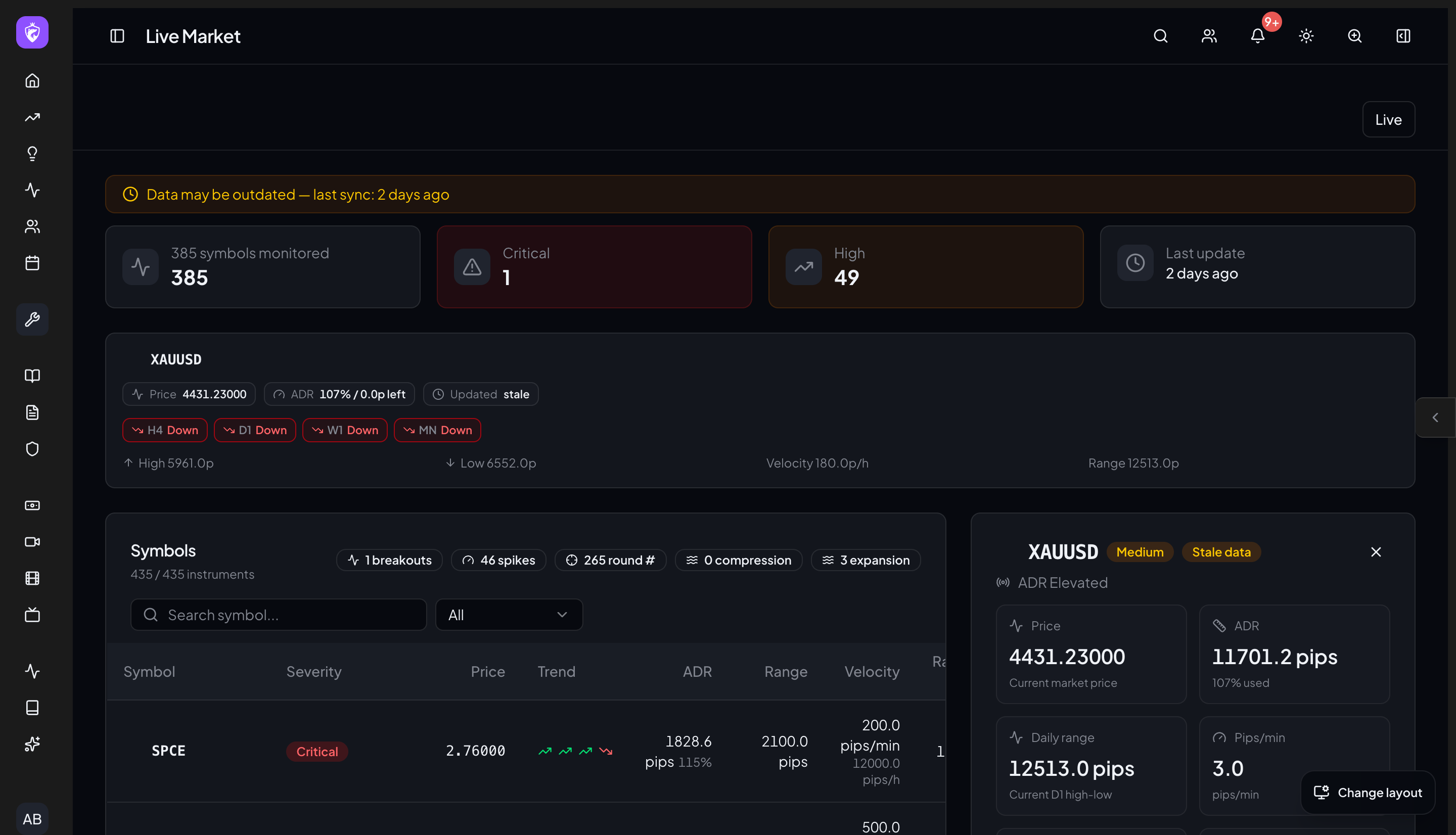Click the header users icon
The image size is (1456, 835).
1209,36
